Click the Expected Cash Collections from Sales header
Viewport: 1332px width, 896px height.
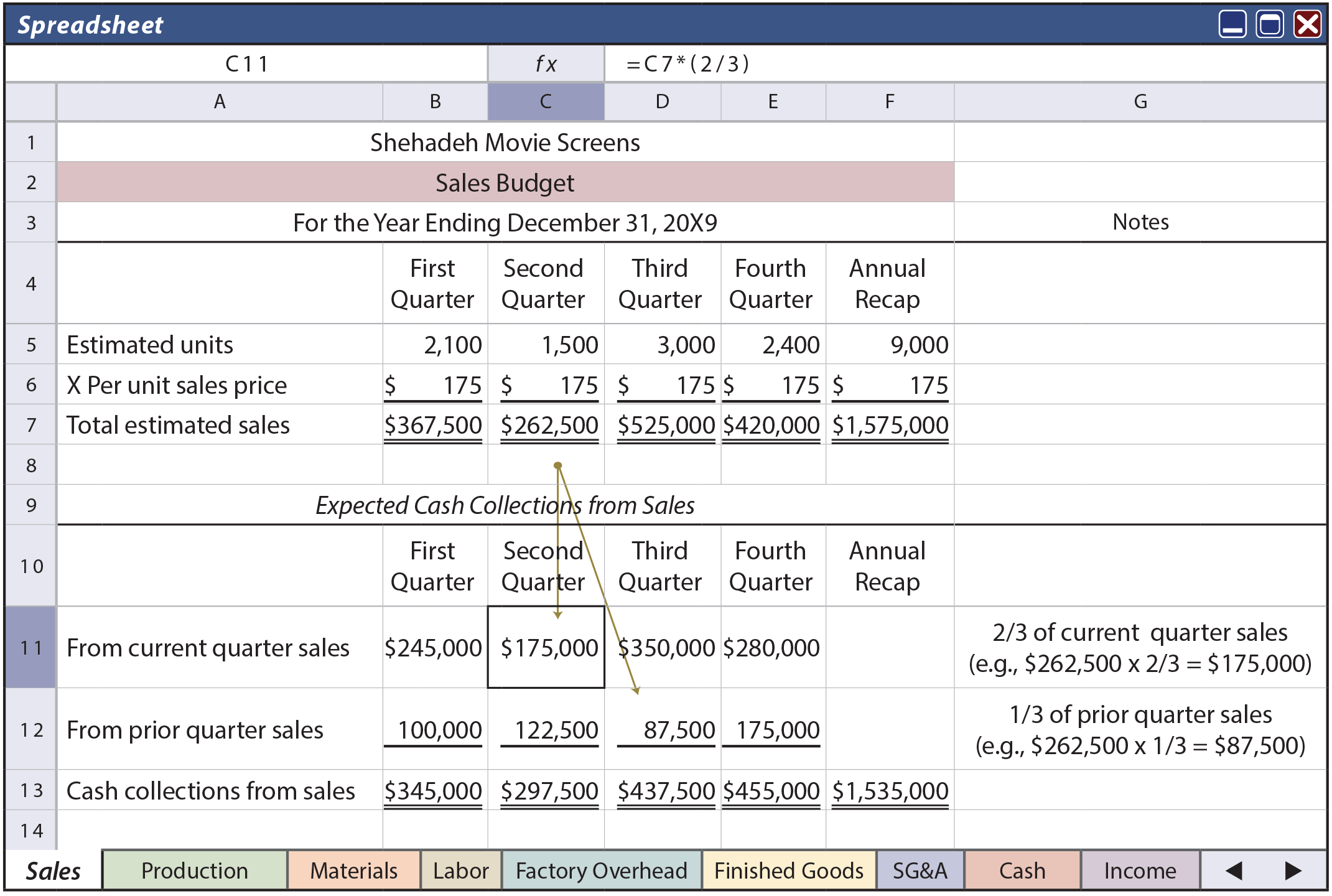tap(505, 505)
